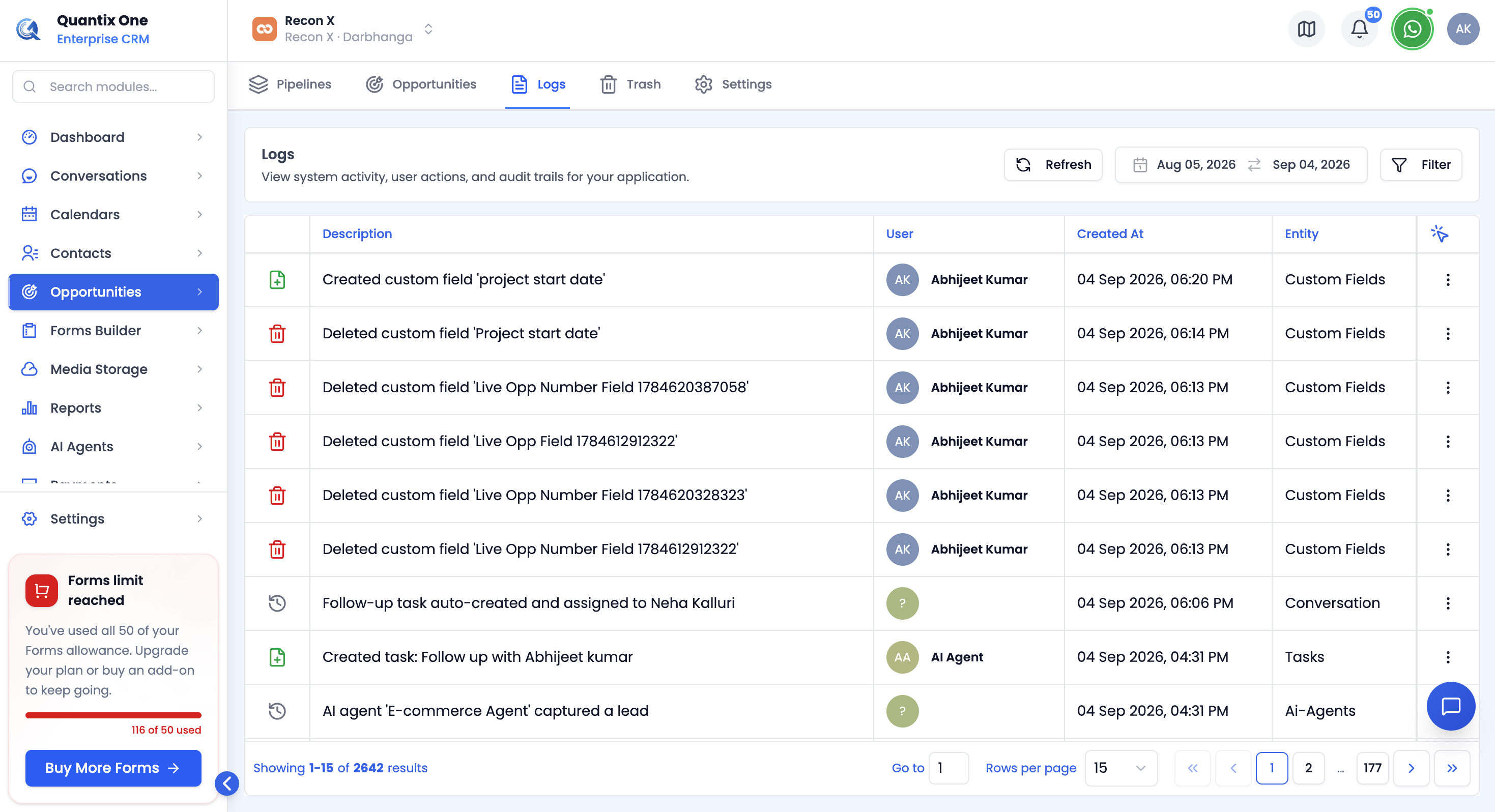Image resolution: width=1495 pixels, height=812 pixels.
Task: Click trash icon of 'Live Opp Field 1784612912322' row
Action: (x=277, y=442)
